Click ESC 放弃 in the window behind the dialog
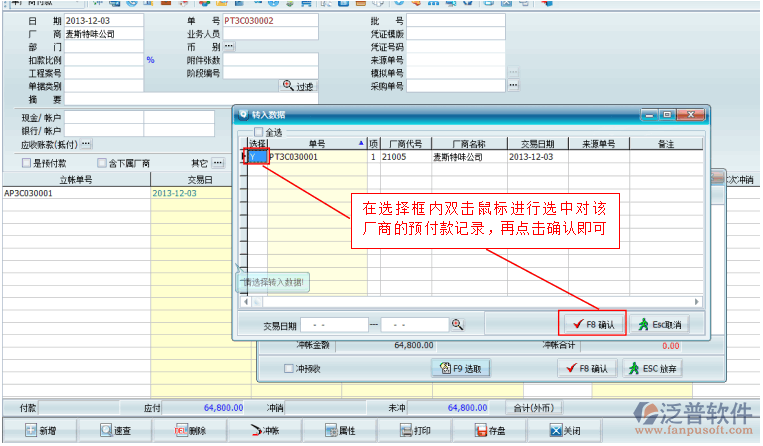Image resolution: width=763 pixels, height=446 pixels. pos(653,369)
